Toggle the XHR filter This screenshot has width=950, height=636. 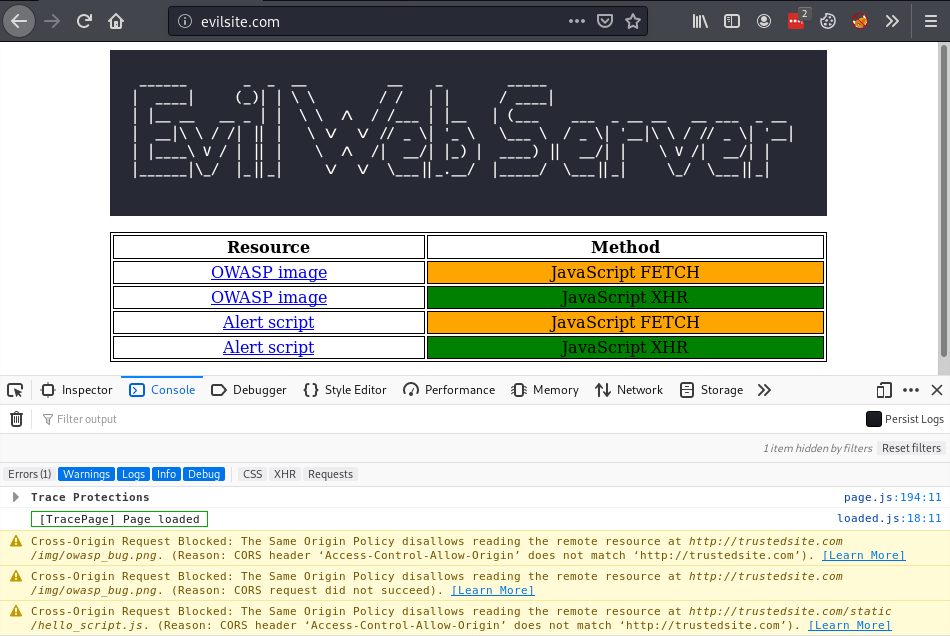[x=285, y=474]
